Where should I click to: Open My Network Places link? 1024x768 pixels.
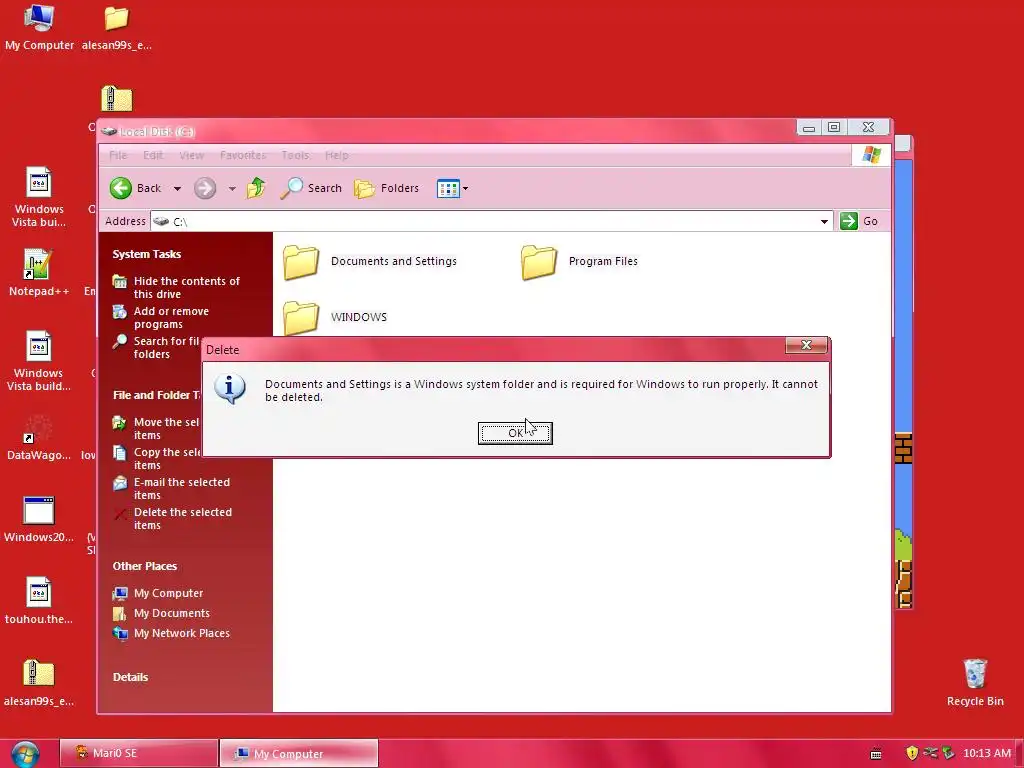182,633
